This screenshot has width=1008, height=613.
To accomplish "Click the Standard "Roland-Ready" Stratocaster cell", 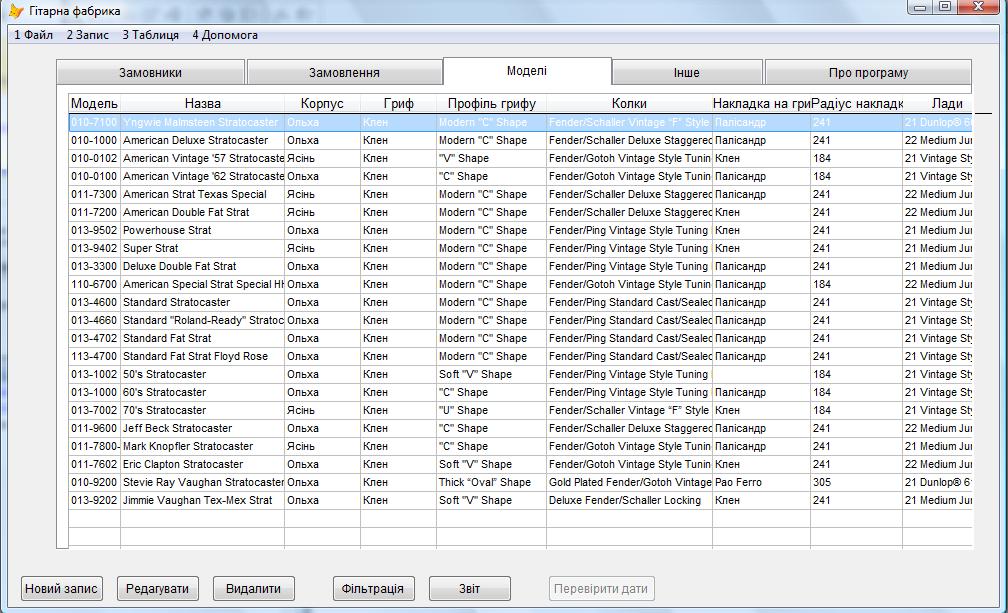I will (x=202, y=320).
